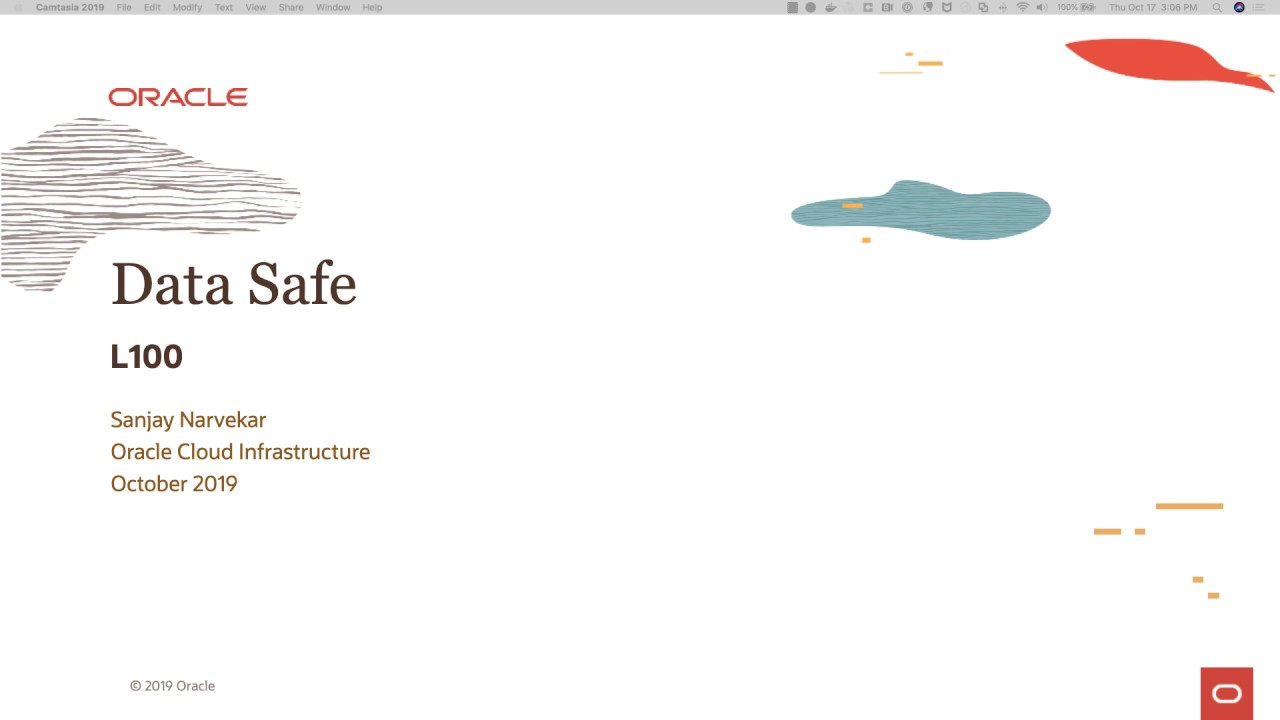Open the Window menu
Viewport: 1280px width, 720px height.
[x=333, y=7]
